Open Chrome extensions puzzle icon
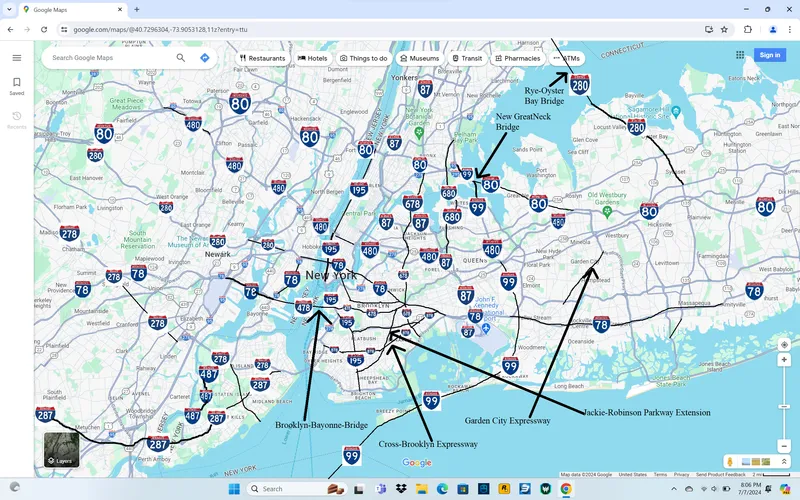Viewport: 800px width, 500px height. (748, 30)
